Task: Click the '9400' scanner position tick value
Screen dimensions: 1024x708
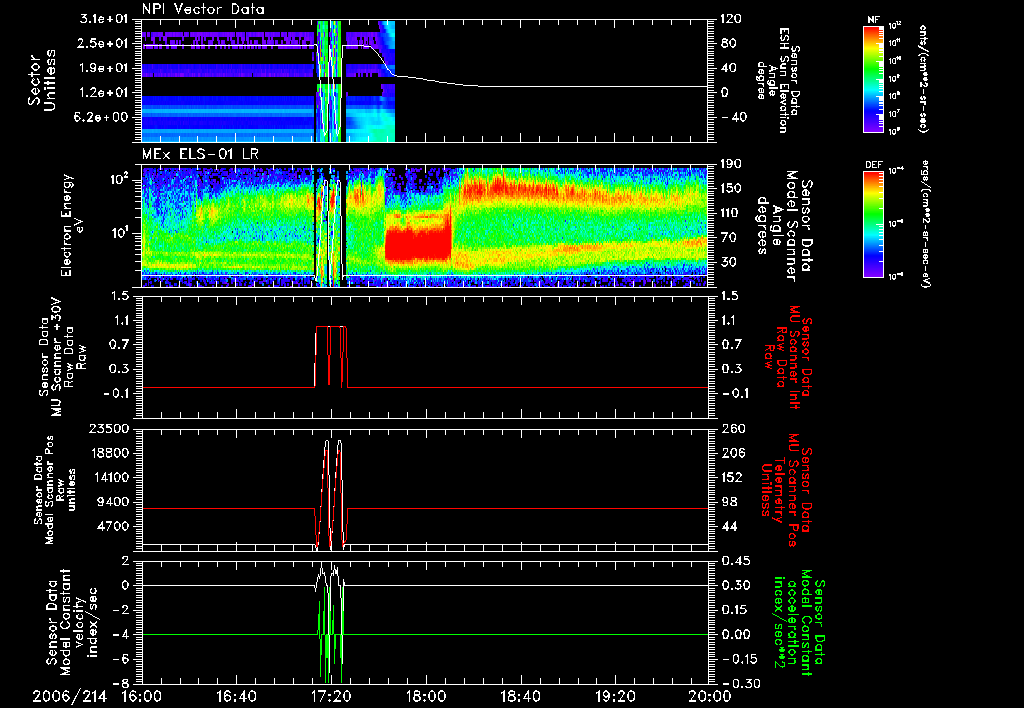Action: 114,502
